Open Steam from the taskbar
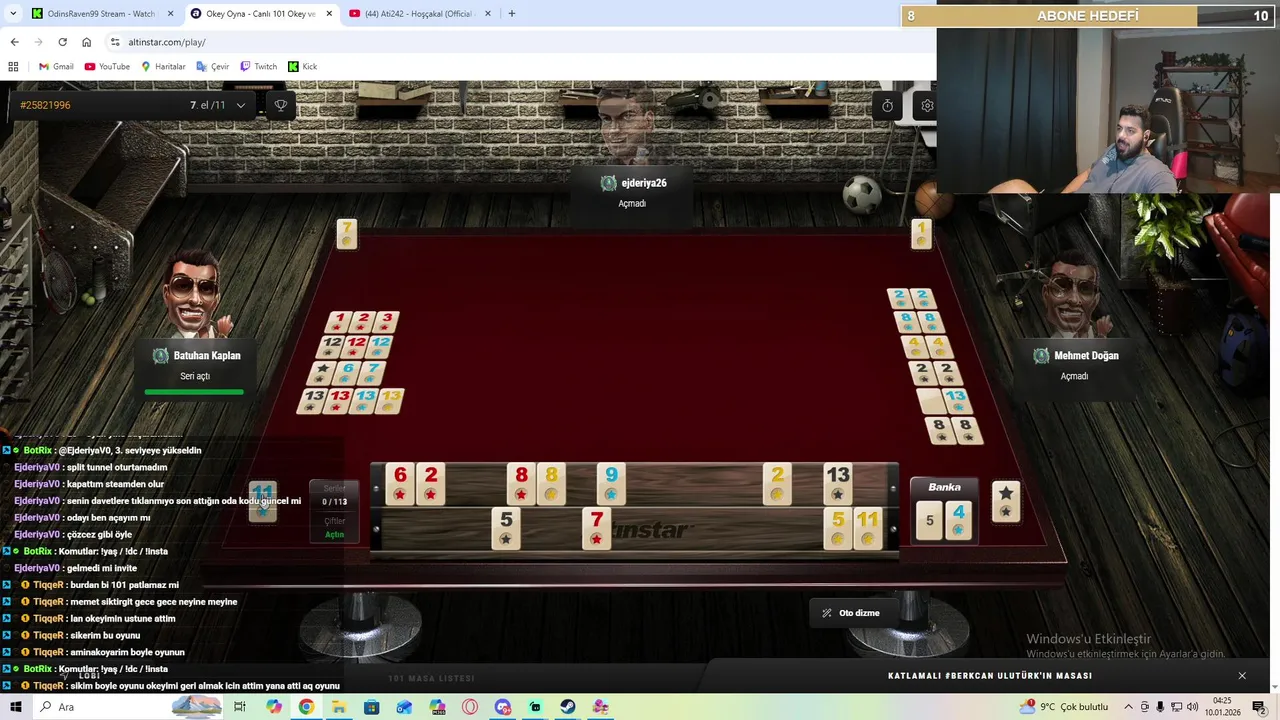1280x720 pixels. (x=567, y=707)
